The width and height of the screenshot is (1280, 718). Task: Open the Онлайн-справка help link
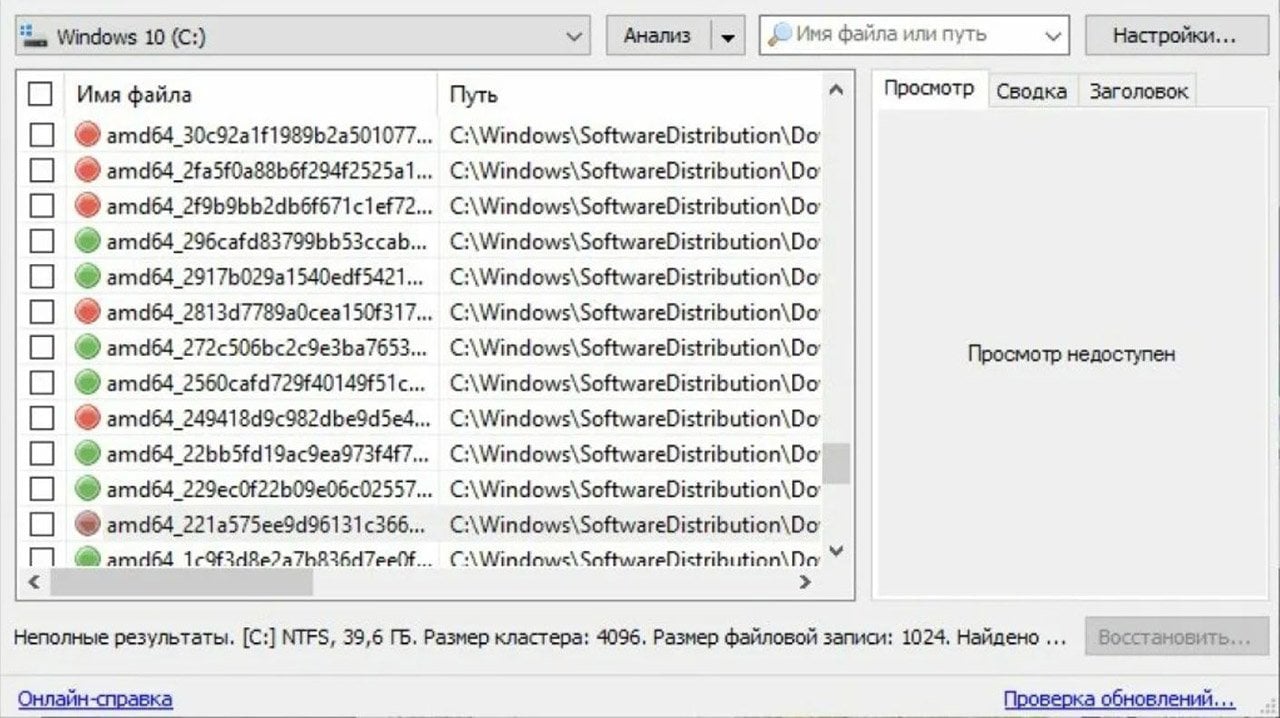pyautogui.click(x=95, y=698)
